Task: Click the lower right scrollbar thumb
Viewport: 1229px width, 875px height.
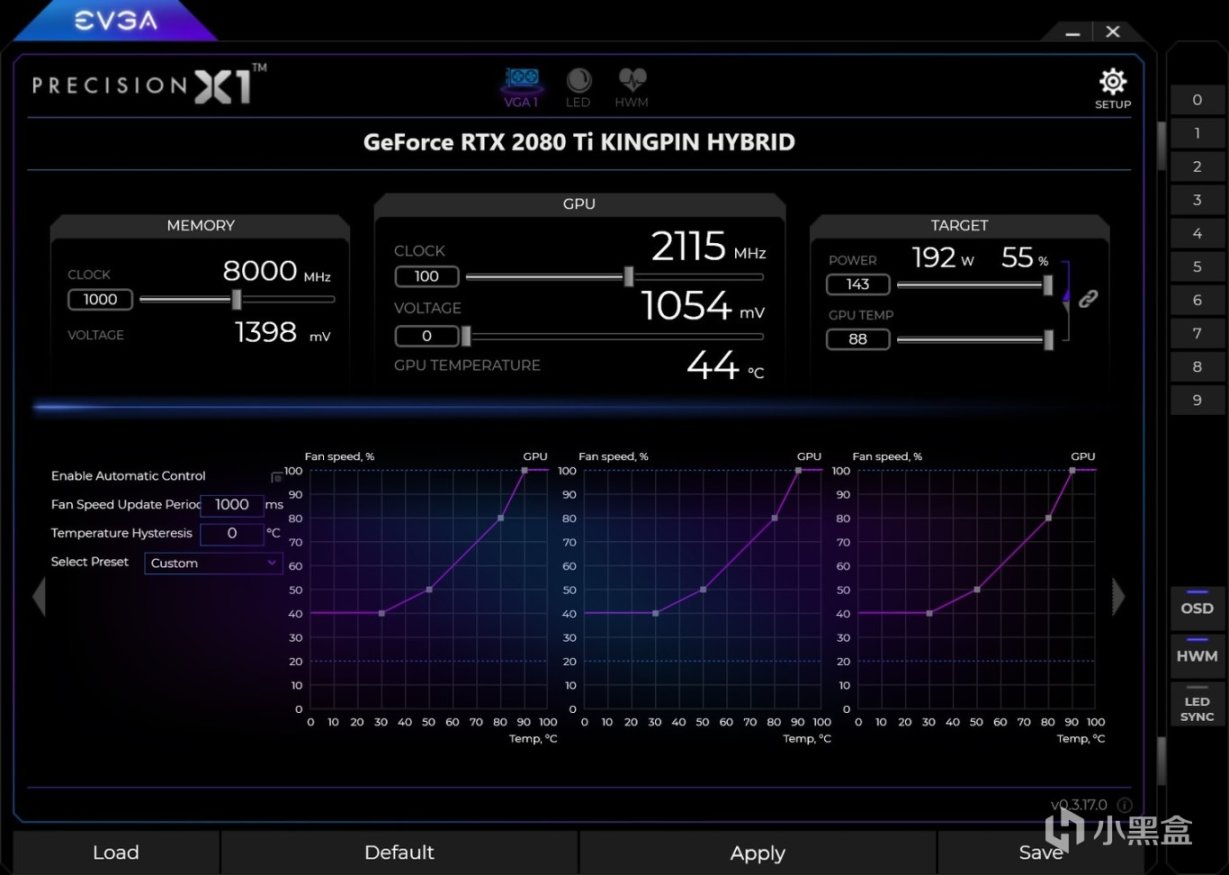Action: [x=1161, y=762]
